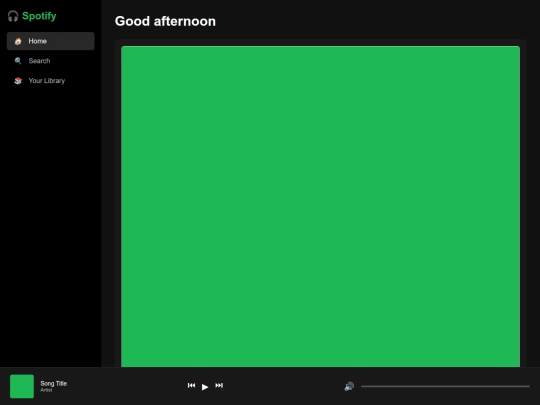The height and width of the screenshot is (405, 540).
Task: Click the Good afternoon heading
Action: [165, 21]
